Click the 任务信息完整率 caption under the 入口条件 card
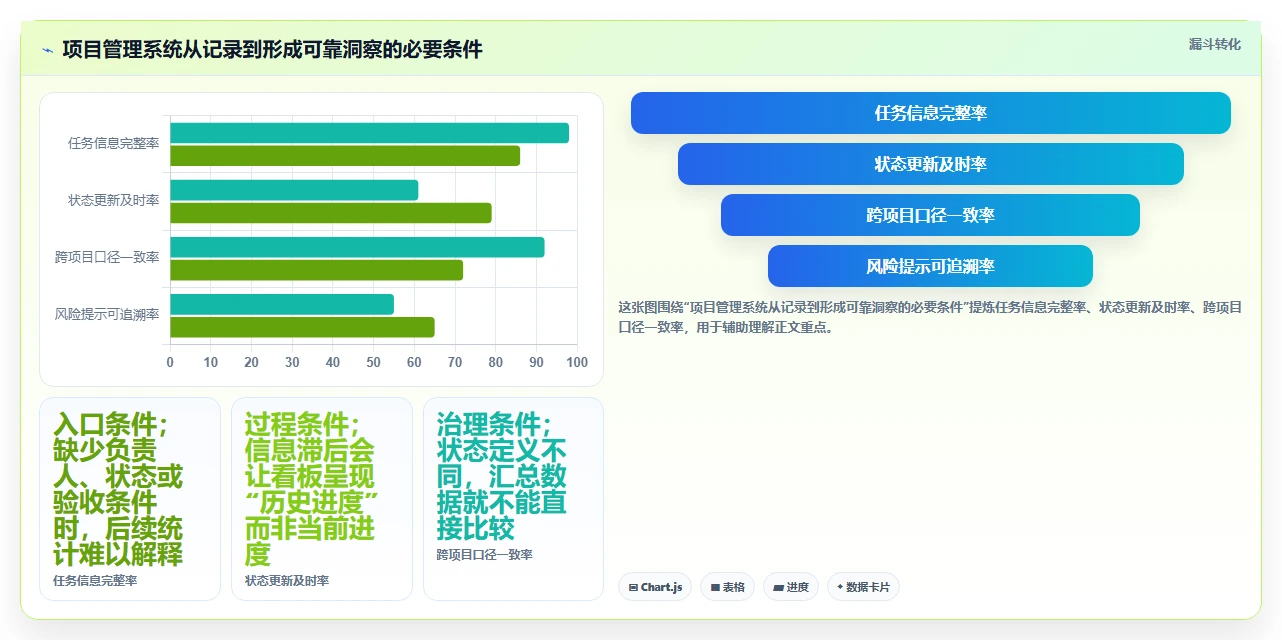 click(95, 580)
